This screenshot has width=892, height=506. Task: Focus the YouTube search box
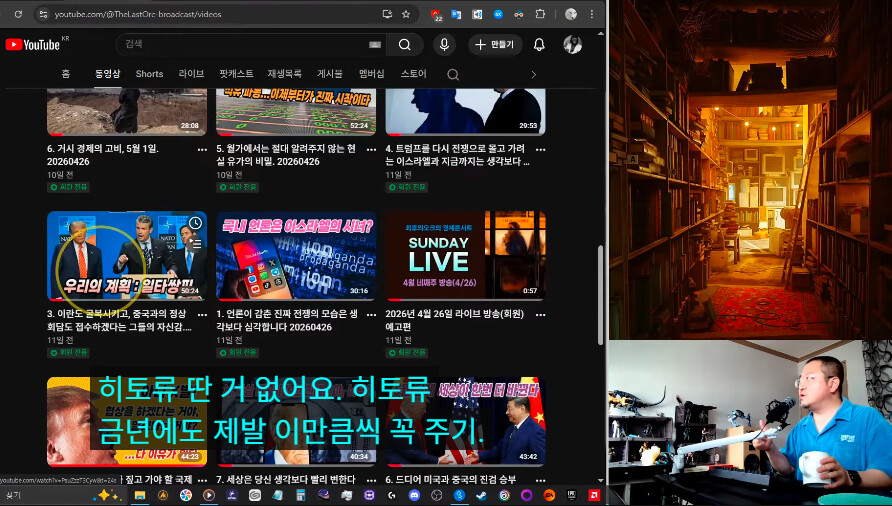[x=245, y=44]
